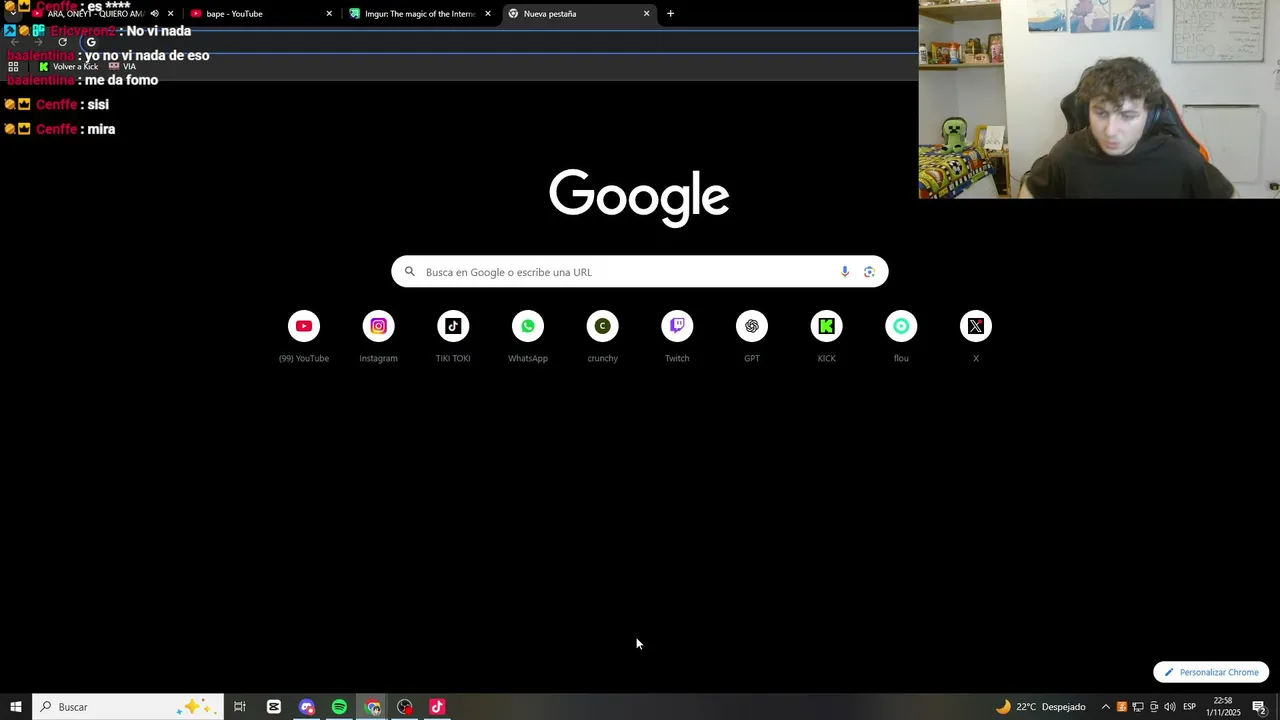Click the magnifier icon in Google search box
The image size is (1280, 720).
tap(410, 272)
